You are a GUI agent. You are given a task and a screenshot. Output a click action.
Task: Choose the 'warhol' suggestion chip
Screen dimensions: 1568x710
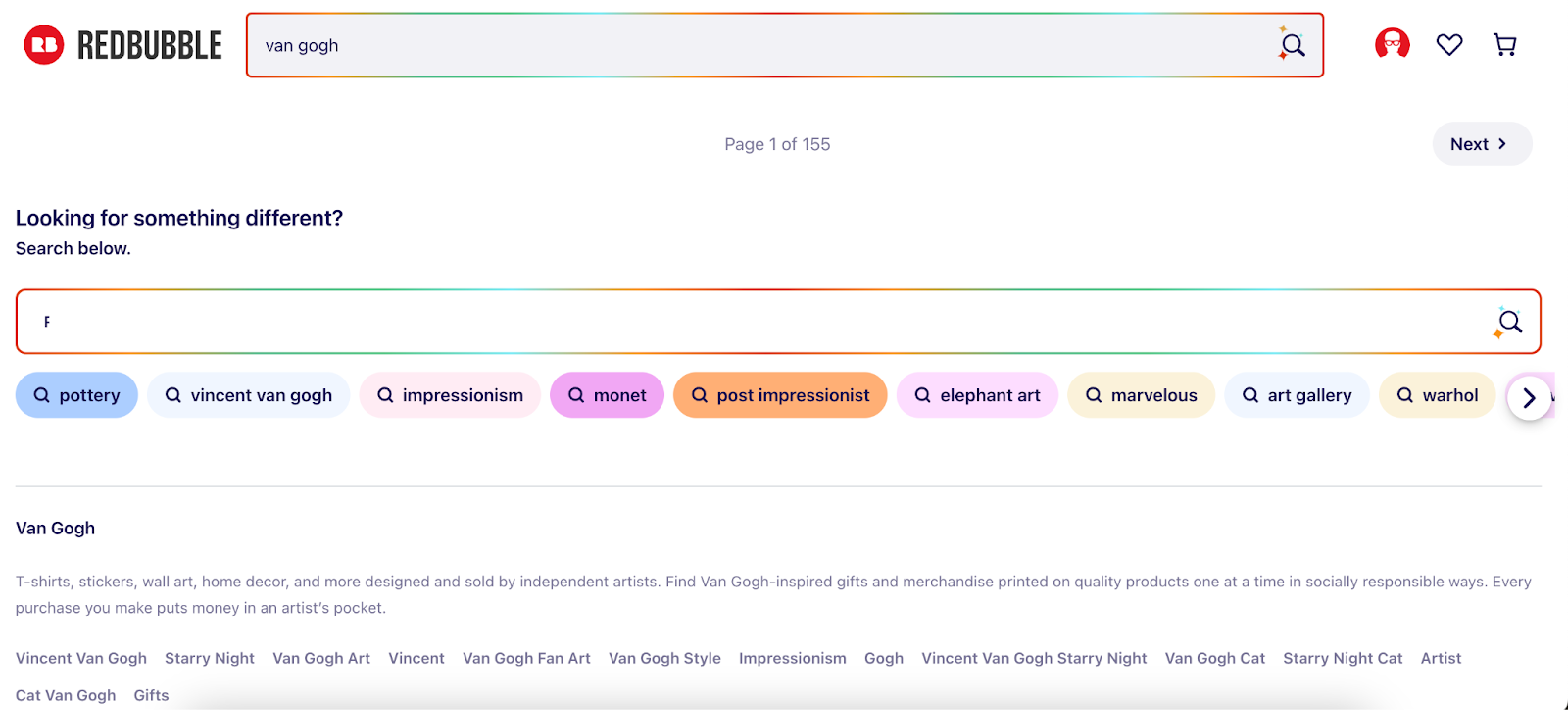[1437, 395]
